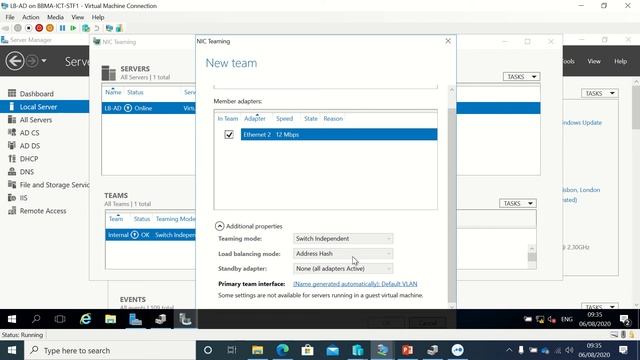Screen dimensions: 640x360
Task: Pause the virtual machine from toolbar
Action: [62, 28]
